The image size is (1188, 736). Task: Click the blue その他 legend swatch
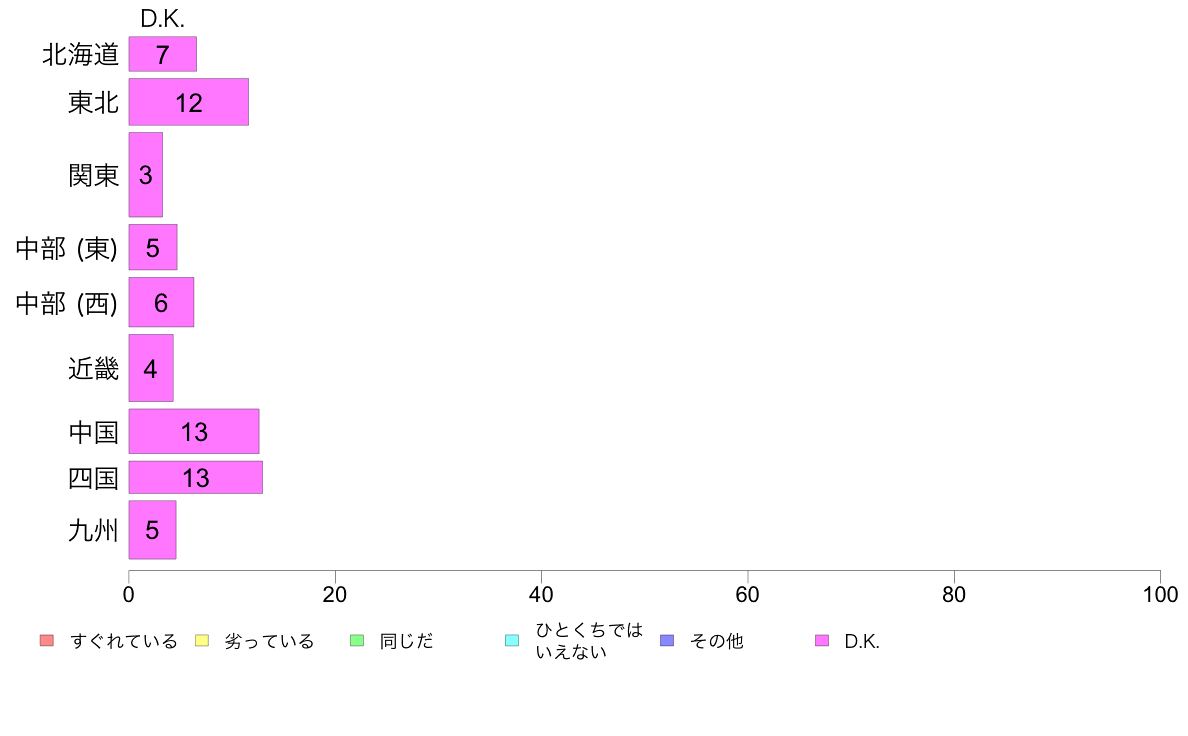click(667, 640)
